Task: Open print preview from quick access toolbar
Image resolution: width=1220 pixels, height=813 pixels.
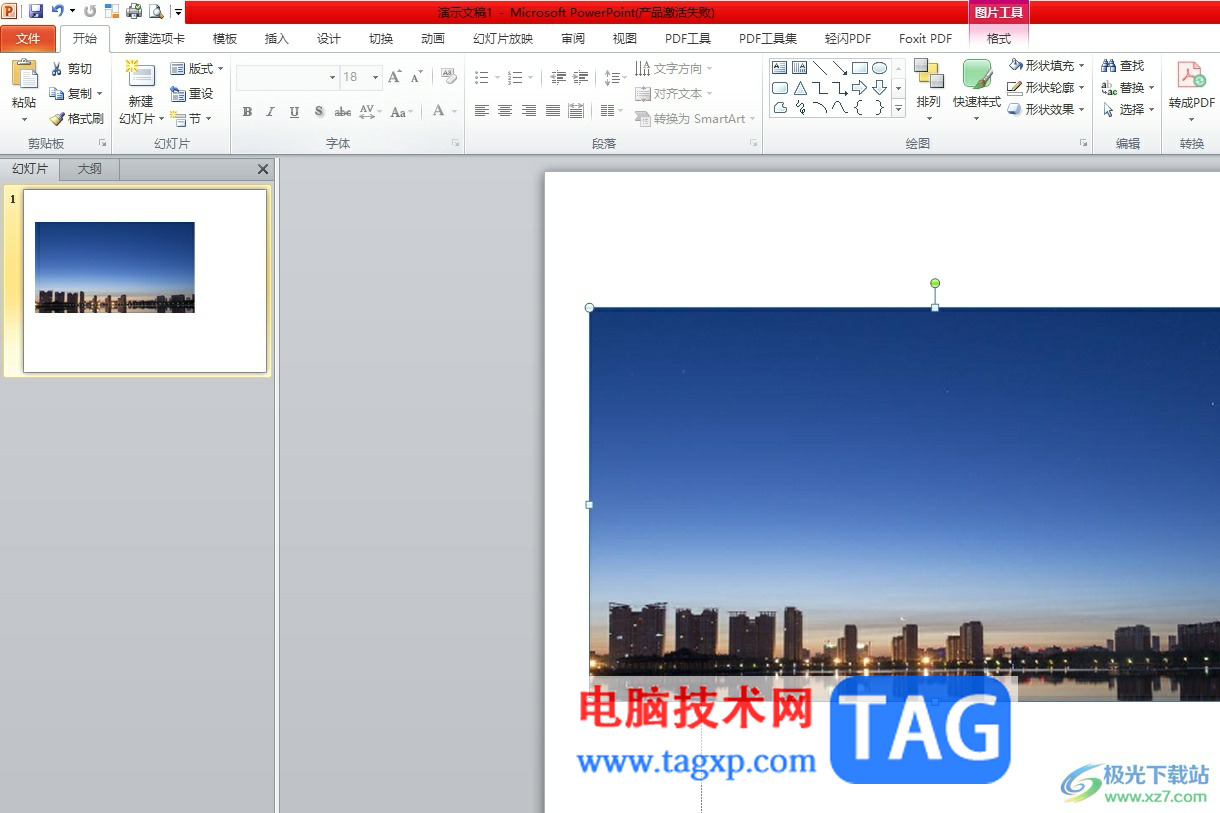Action: point(156,11)
